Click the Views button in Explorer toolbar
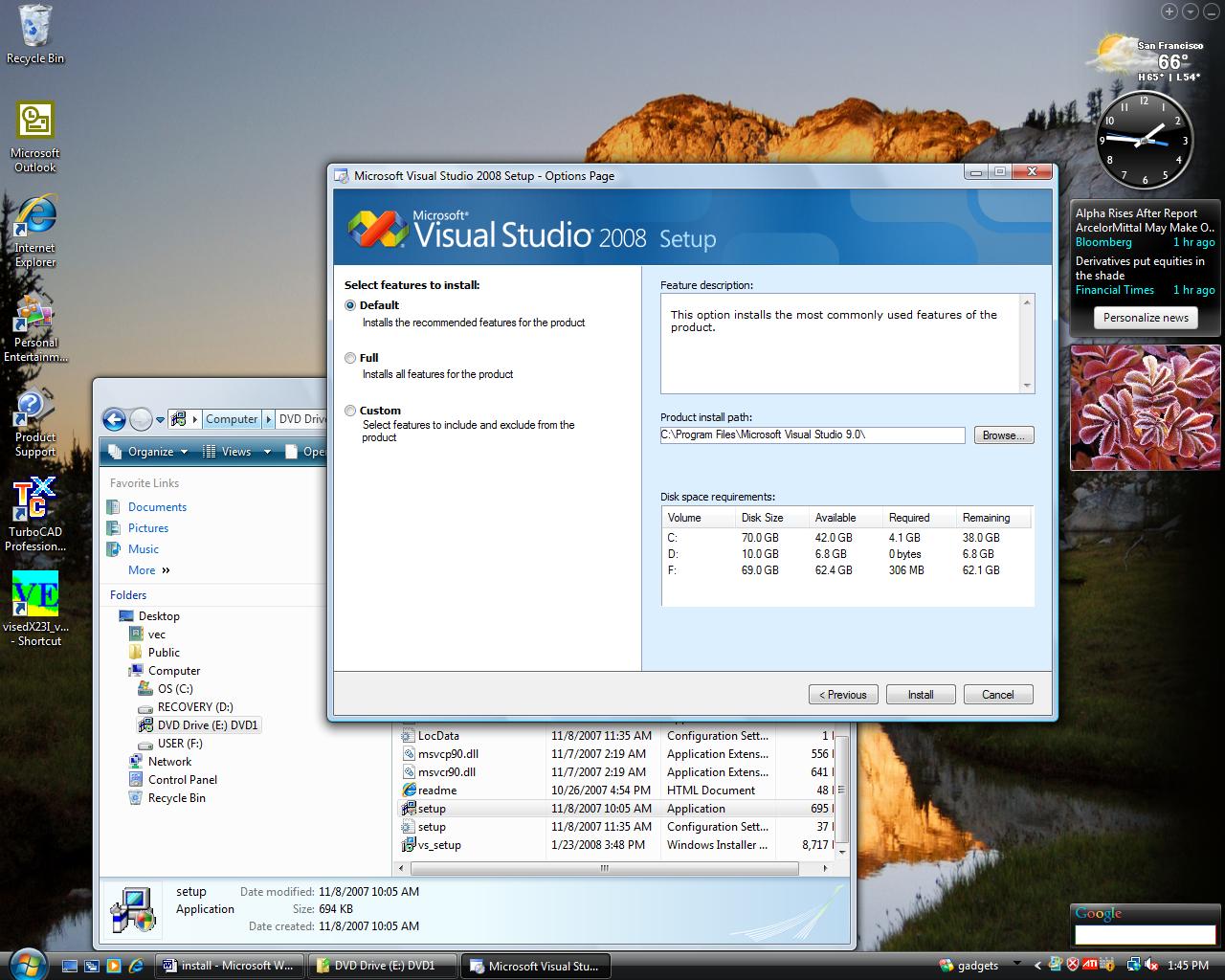The height and width of the screenshot is (980, 1225). point(228,452)
